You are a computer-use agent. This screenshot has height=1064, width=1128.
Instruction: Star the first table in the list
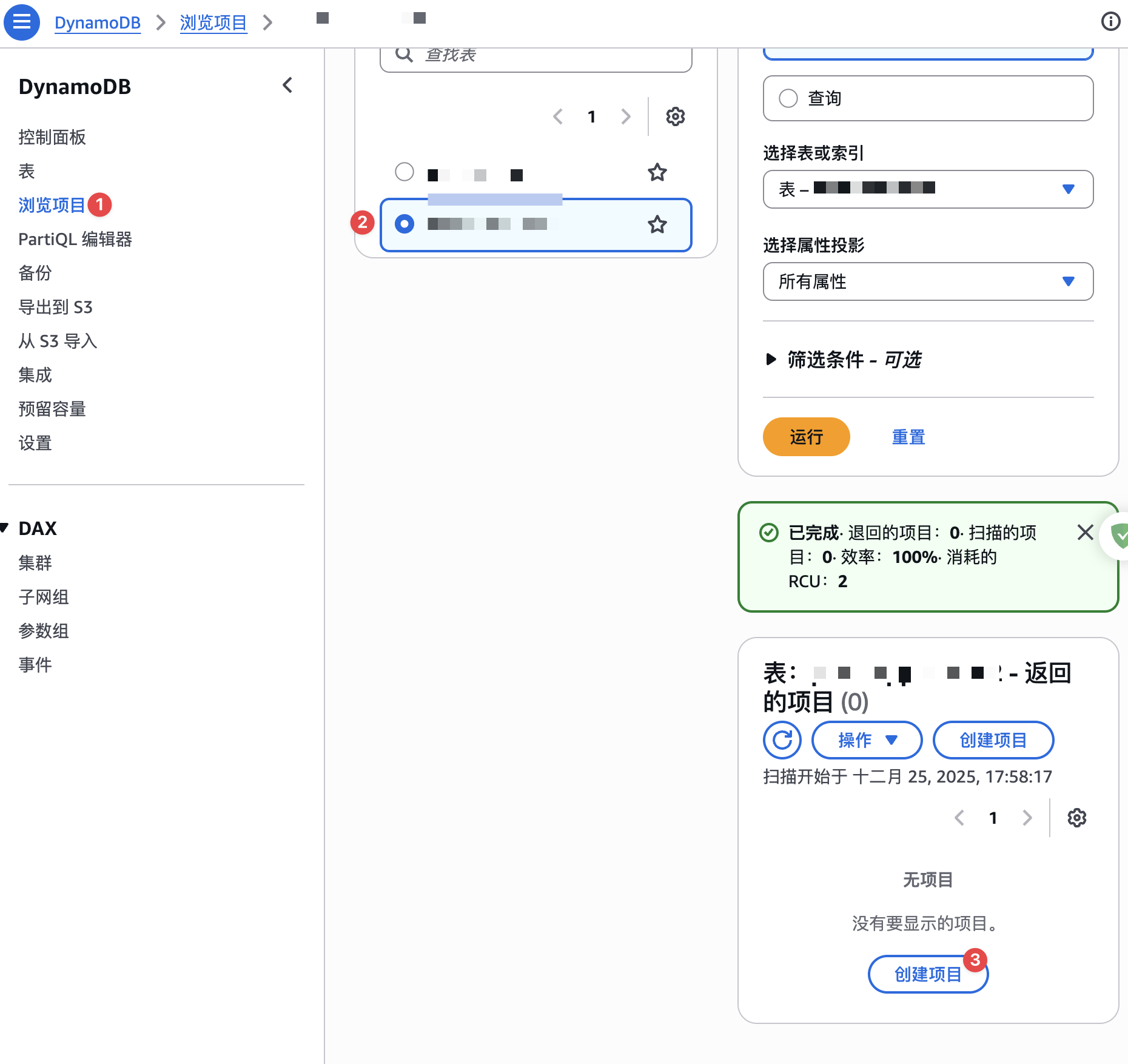click(x=657, y=173)
